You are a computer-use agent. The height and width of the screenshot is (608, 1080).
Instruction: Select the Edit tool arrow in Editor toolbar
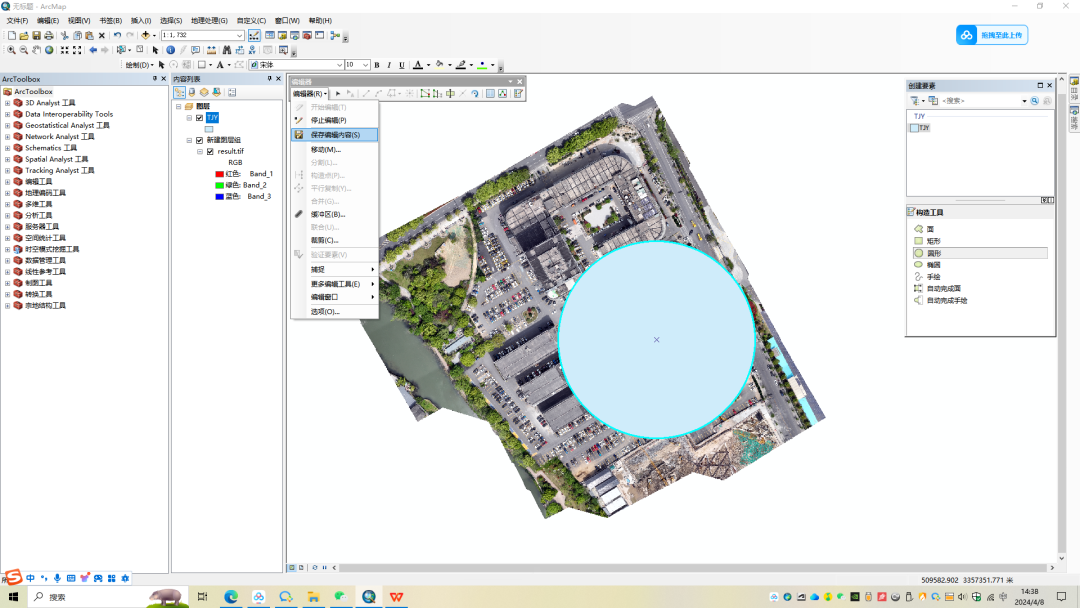338,94
